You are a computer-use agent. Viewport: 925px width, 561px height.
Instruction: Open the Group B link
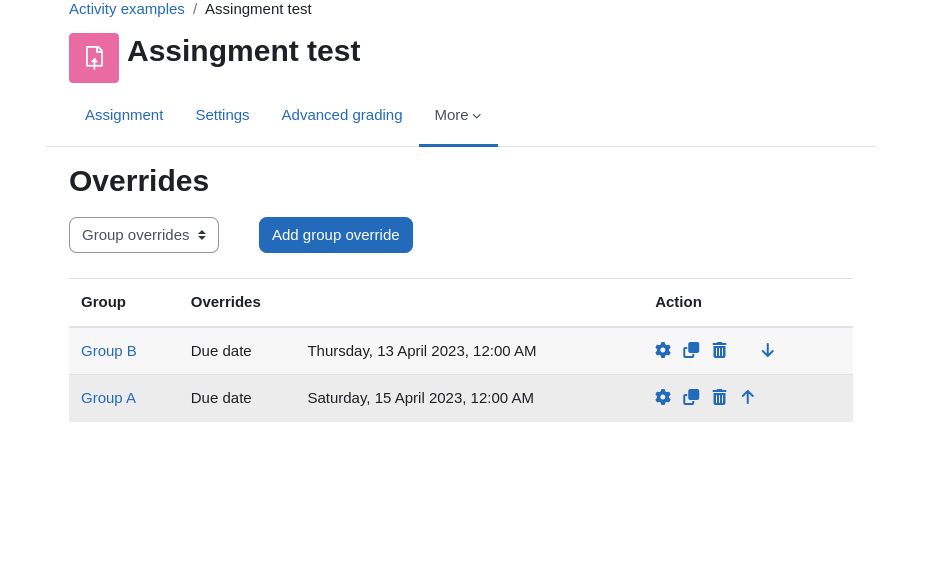tap(109, 351)
